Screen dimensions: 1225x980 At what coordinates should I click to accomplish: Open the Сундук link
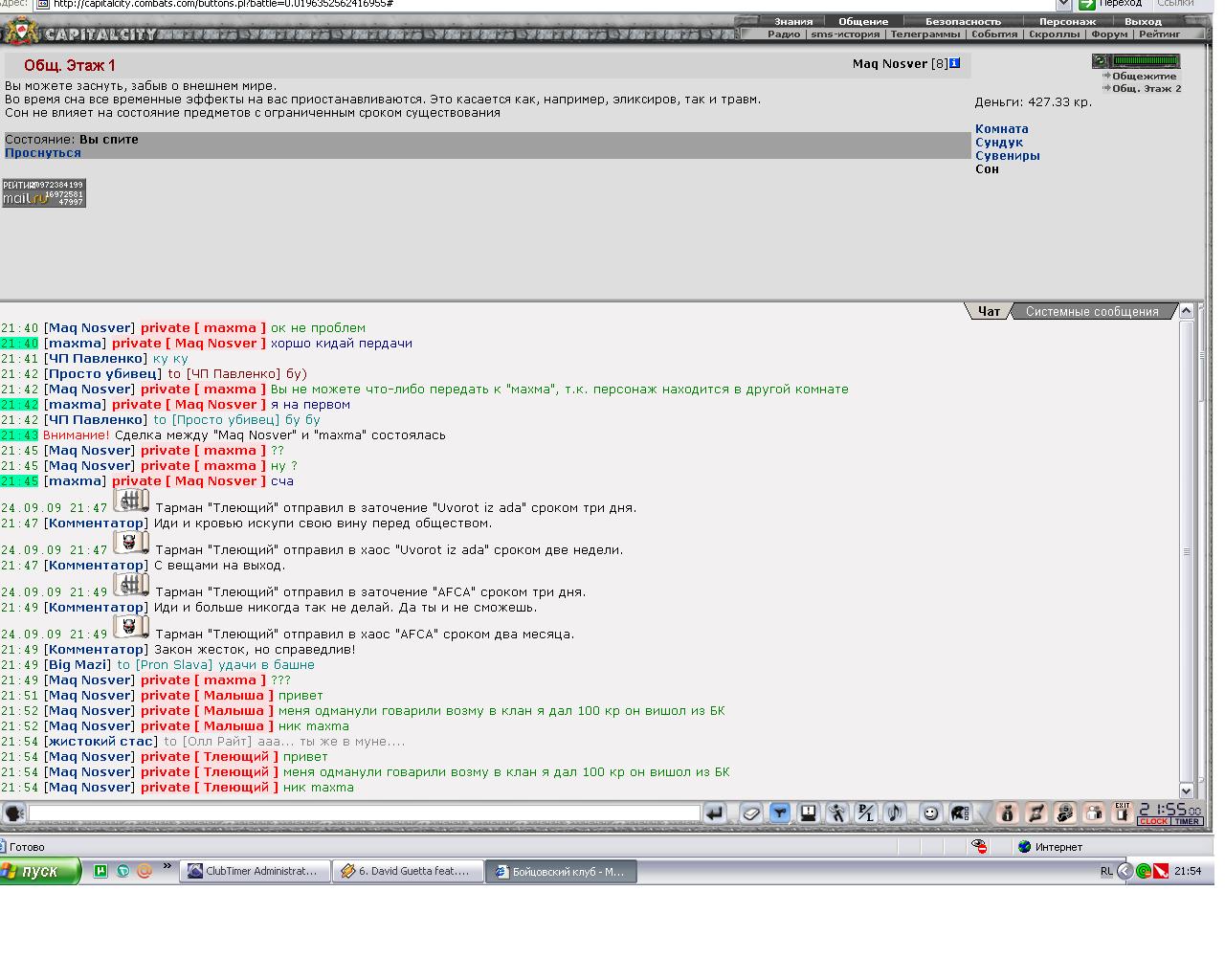pos(999,143)
